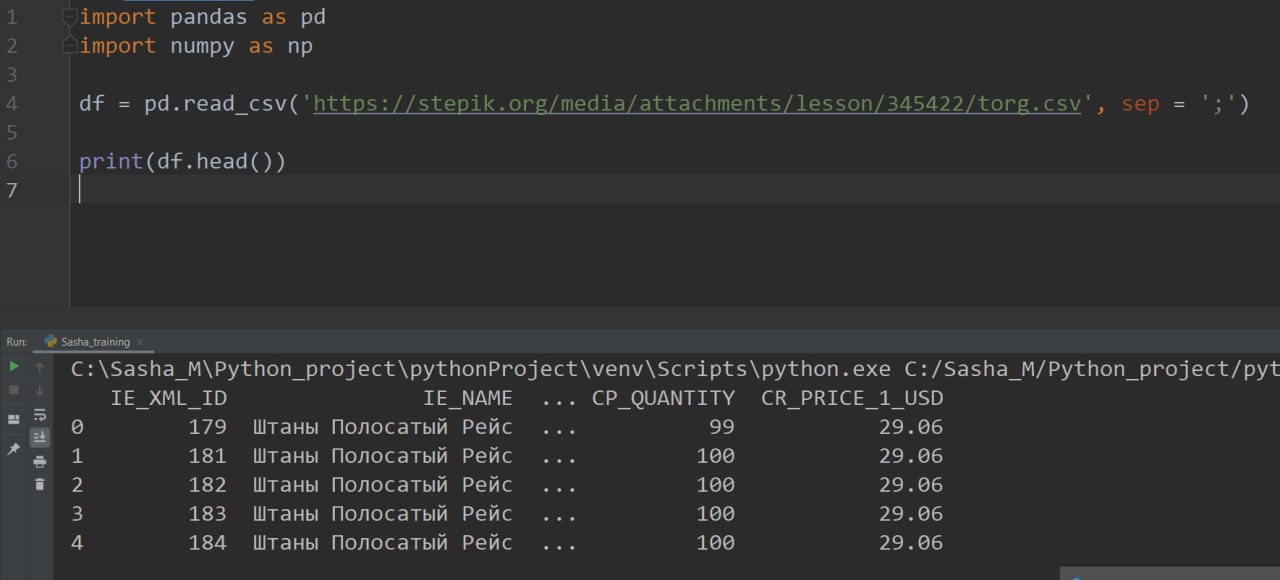Collapse the imports fold at line 1
This screenshot has height=580, width=1280.
[69, 17]
